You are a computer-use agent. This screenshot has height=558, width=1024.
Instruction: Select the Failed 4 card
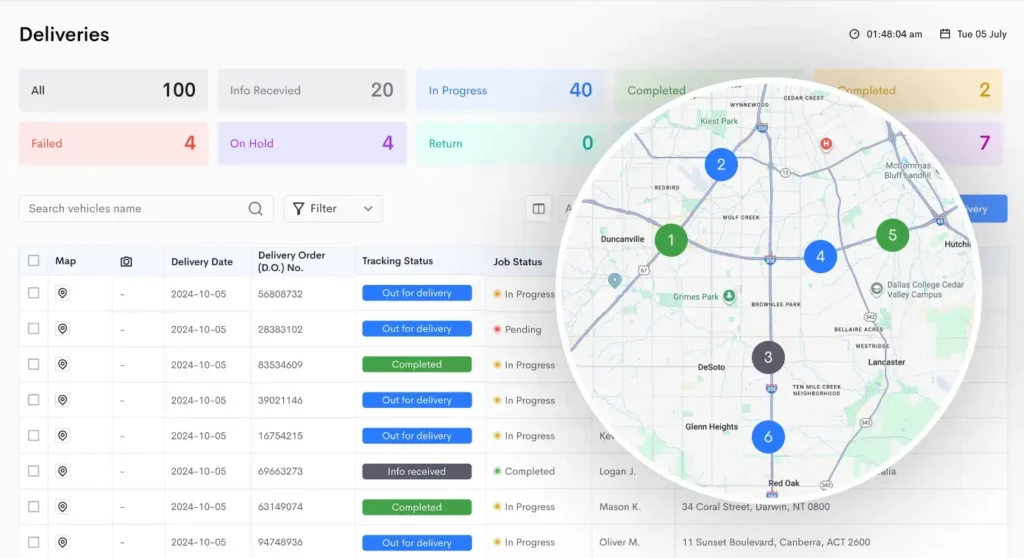pos(113,143)
